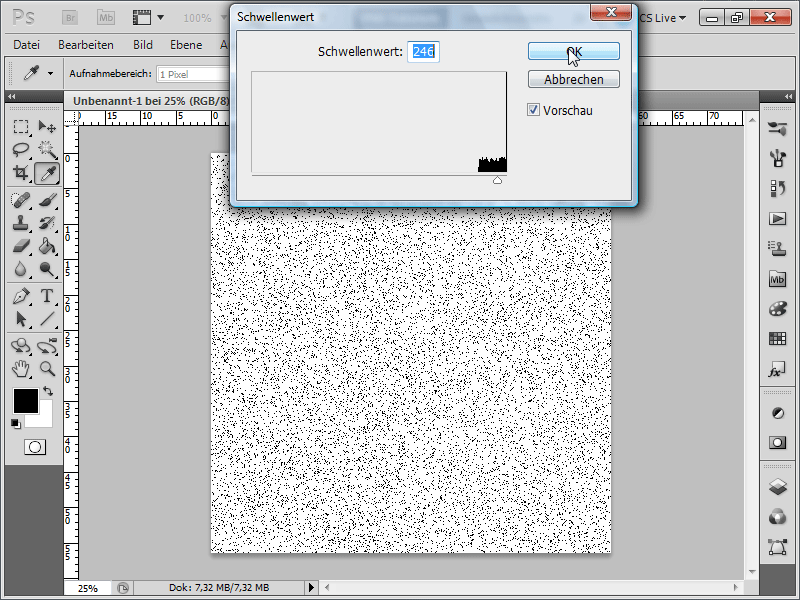Select the History Brush tool
This screenshot has width=800, height=600.
(x=47, y=223)
